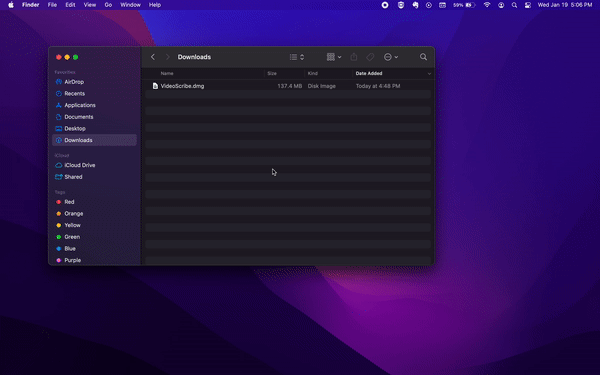
Task: Click the Evernote elephant menu bar icon
Action: pos(415,5)
